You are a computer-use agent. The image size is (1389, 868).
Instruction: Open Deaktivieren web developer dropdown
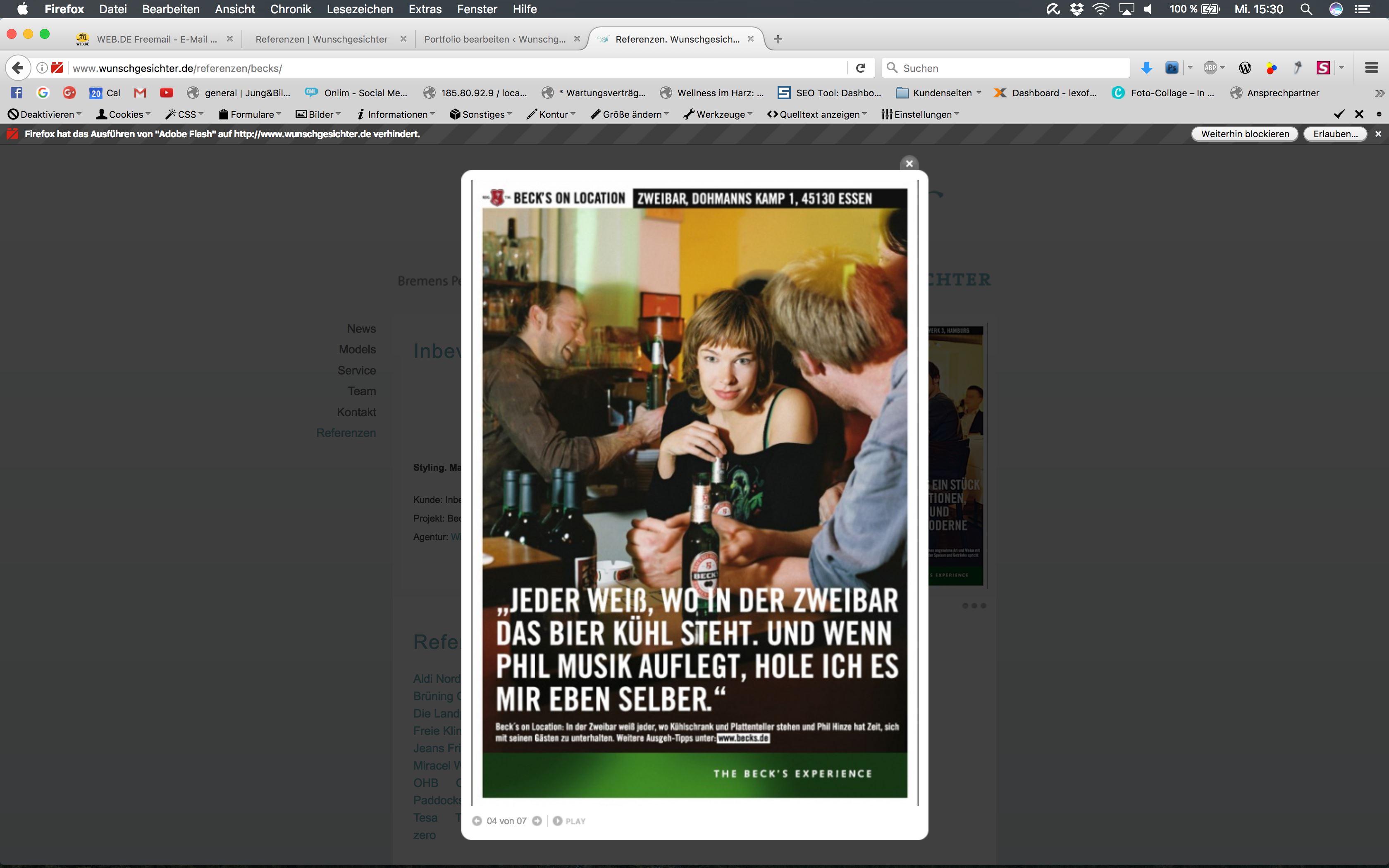click(x=45, y=114)
